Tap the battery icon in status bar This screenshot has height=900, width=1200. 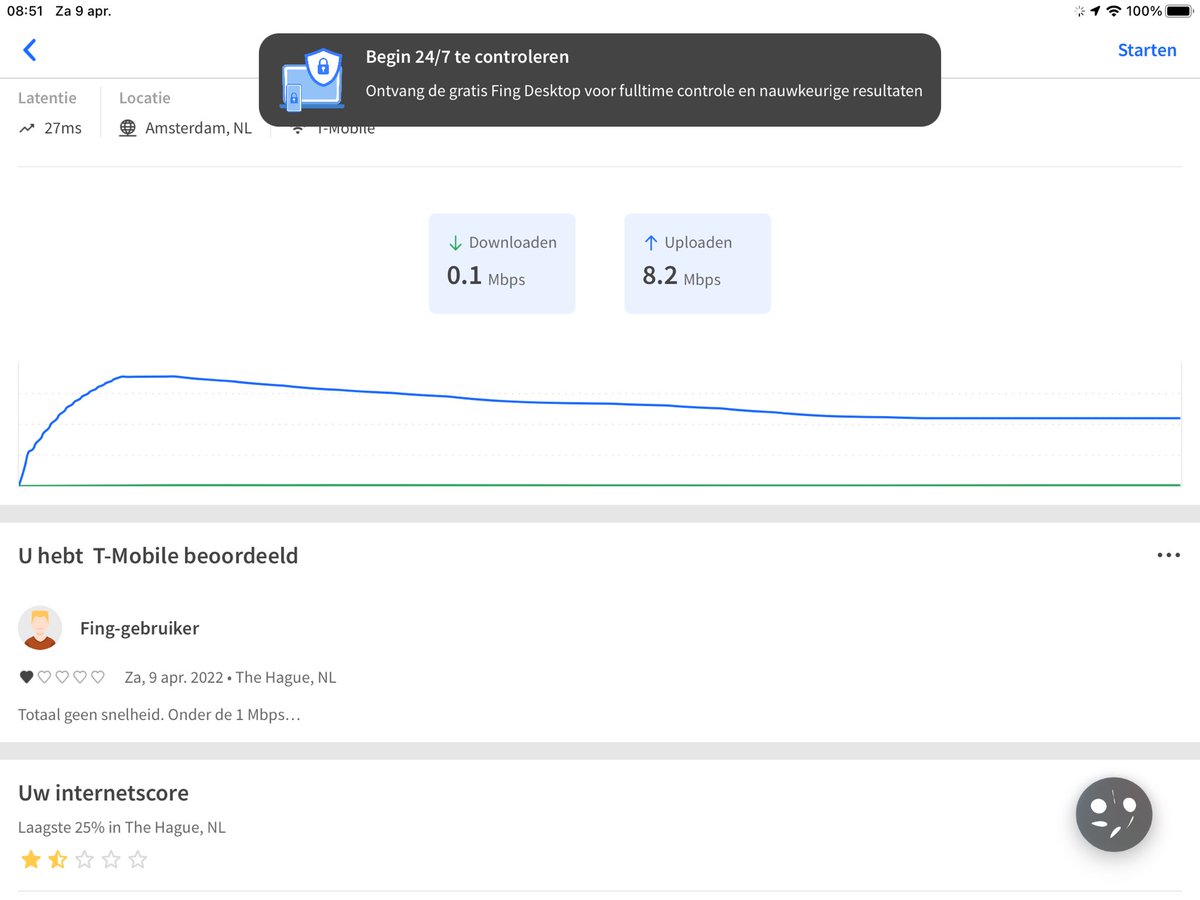pos(1179,11)
